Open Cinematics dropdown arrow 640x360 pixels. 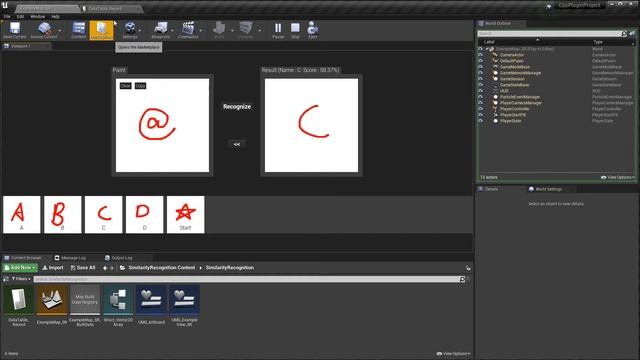[200, 31]
